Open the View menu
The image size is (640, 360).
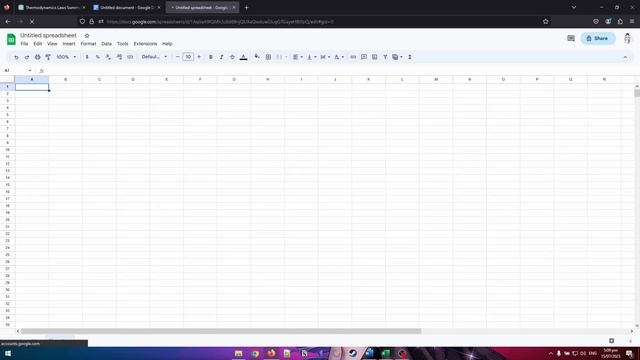click(52, 44)
